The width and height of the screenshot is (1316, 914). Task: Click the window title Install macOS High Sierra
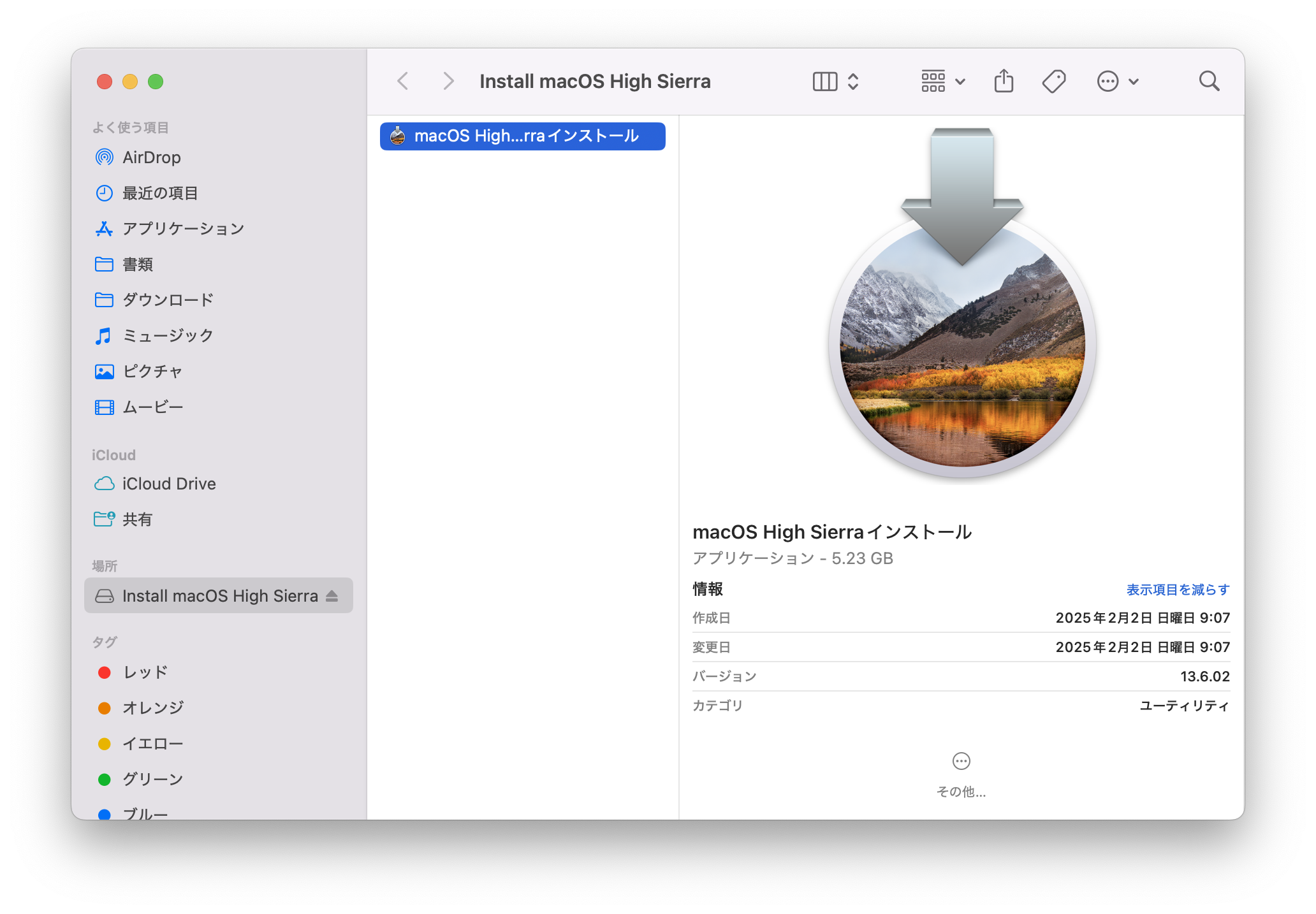pyautogui.click(x=595, y=82)
